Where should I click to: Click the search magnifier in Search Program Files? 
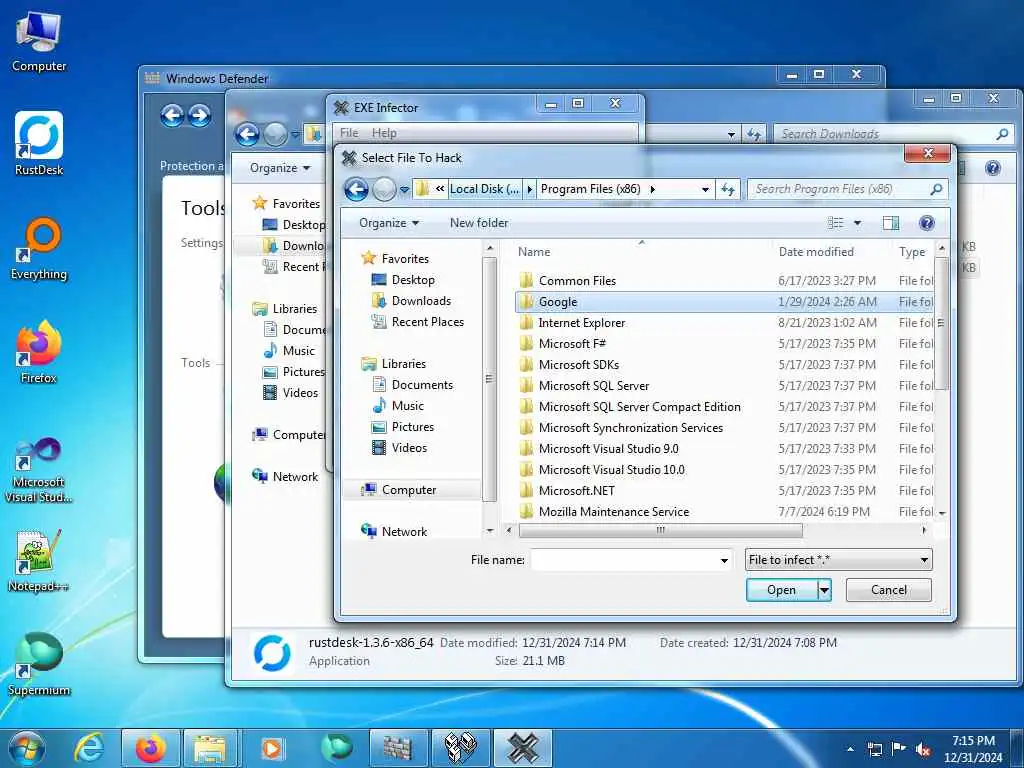click(x=936, y=189)
